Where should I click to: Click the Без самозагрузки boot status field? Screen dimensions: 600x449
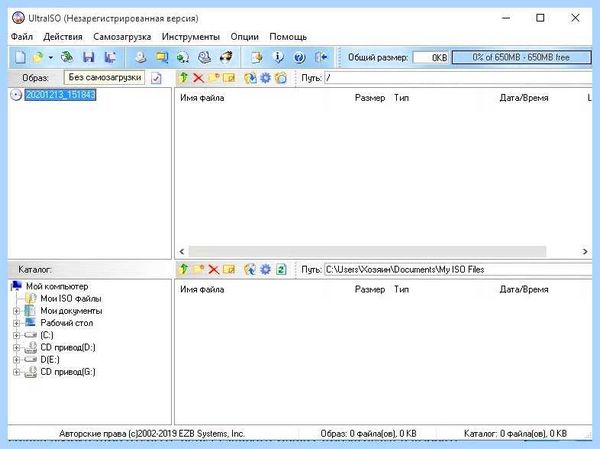104,77
